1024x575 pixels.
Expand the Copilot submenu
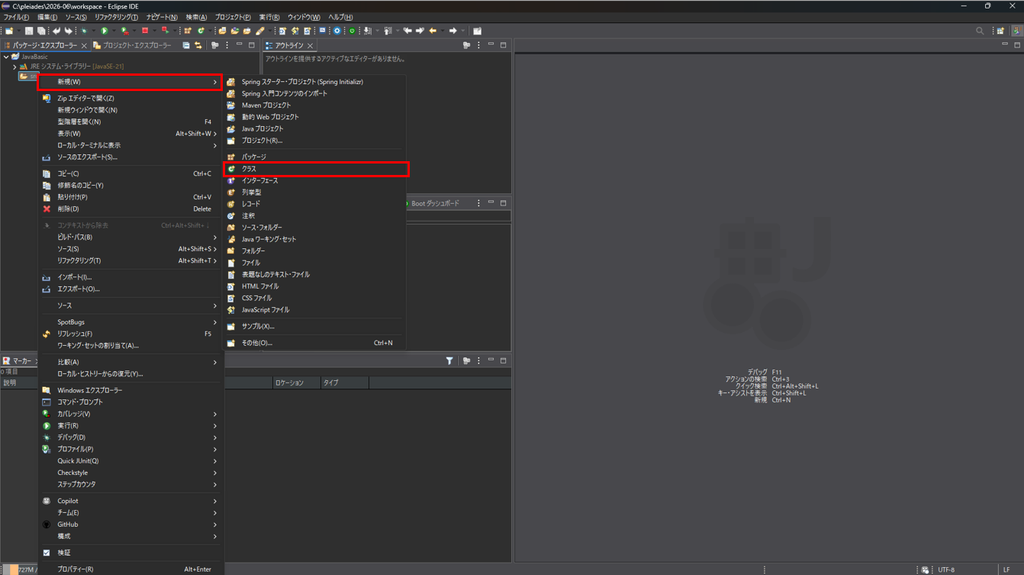[130, 501]
